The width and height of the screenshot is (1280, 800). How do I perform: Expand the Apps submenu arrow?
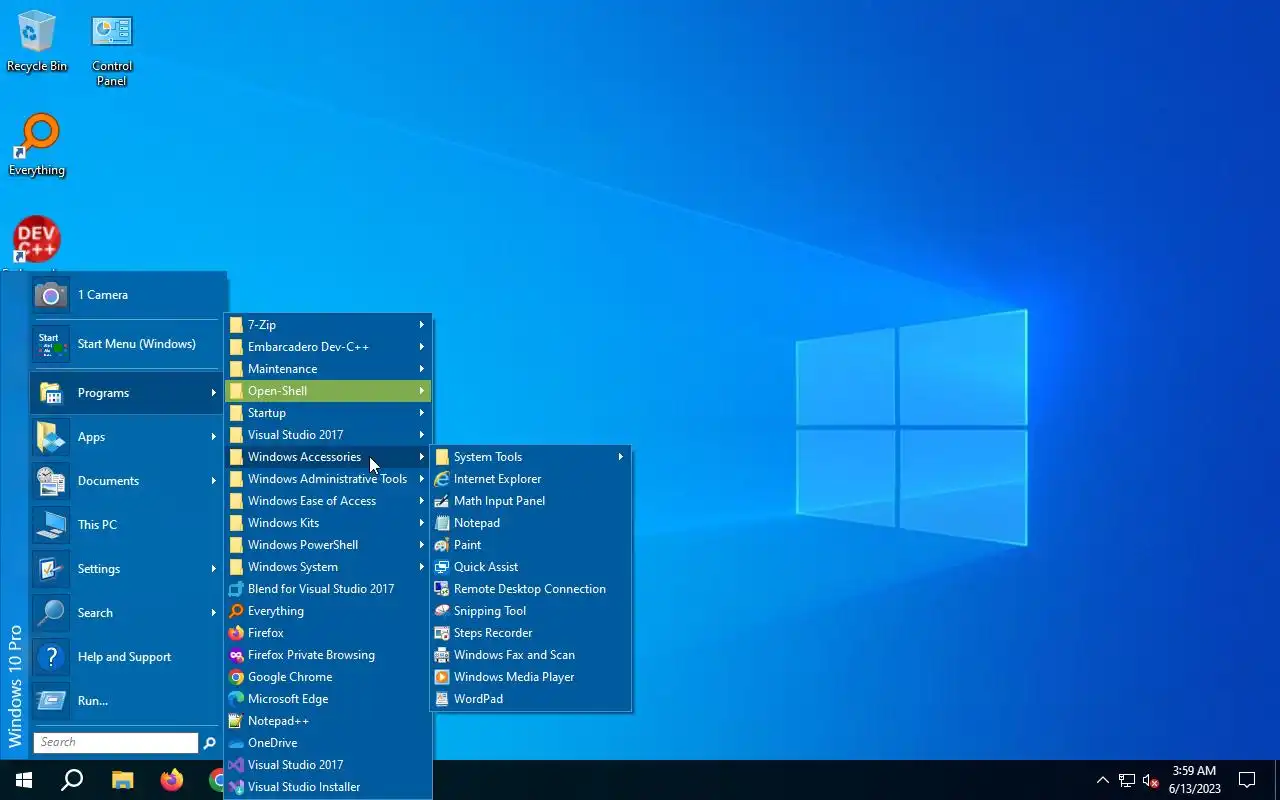pos(214,437)
